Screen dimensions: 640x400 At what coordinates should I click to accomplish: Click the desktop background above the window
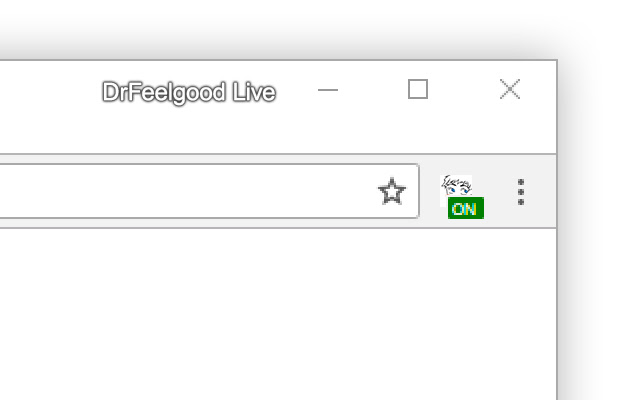click(278, 29)
